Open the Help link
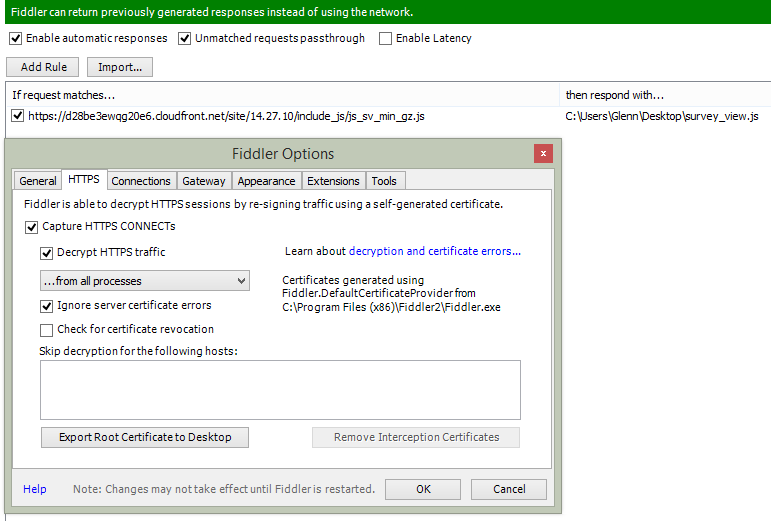The image size is (771, 521). [x=35, y=489]
